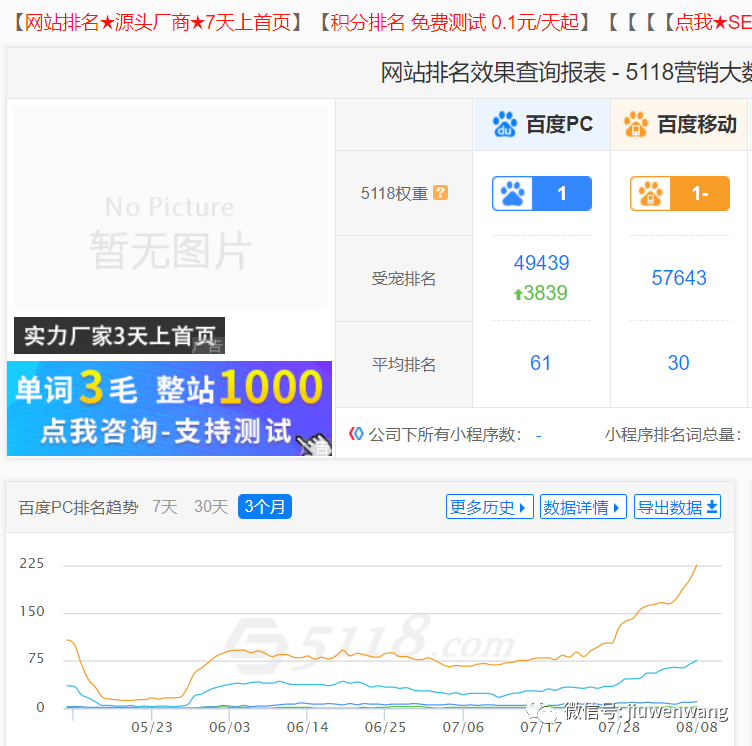
Task: Switch to the 百度PC column header
Action: tap(542, 125)
